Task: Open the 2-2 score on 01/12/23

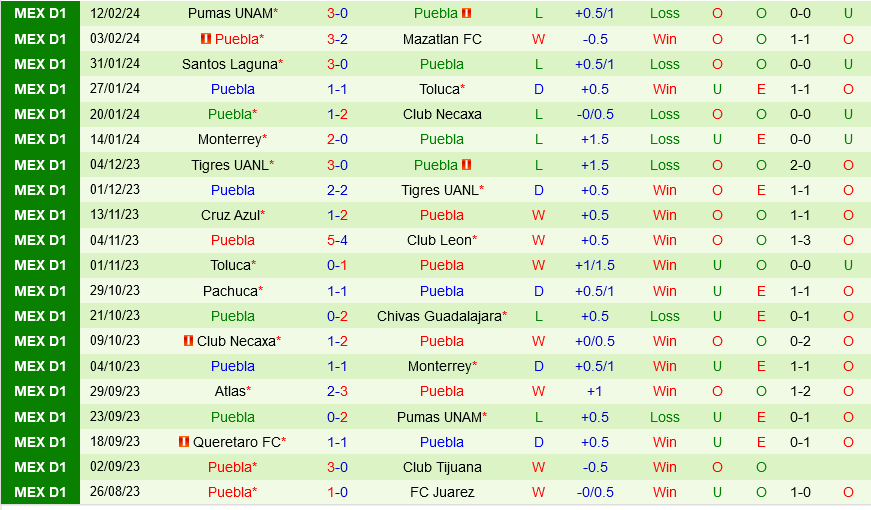Action: click(337, 190)
